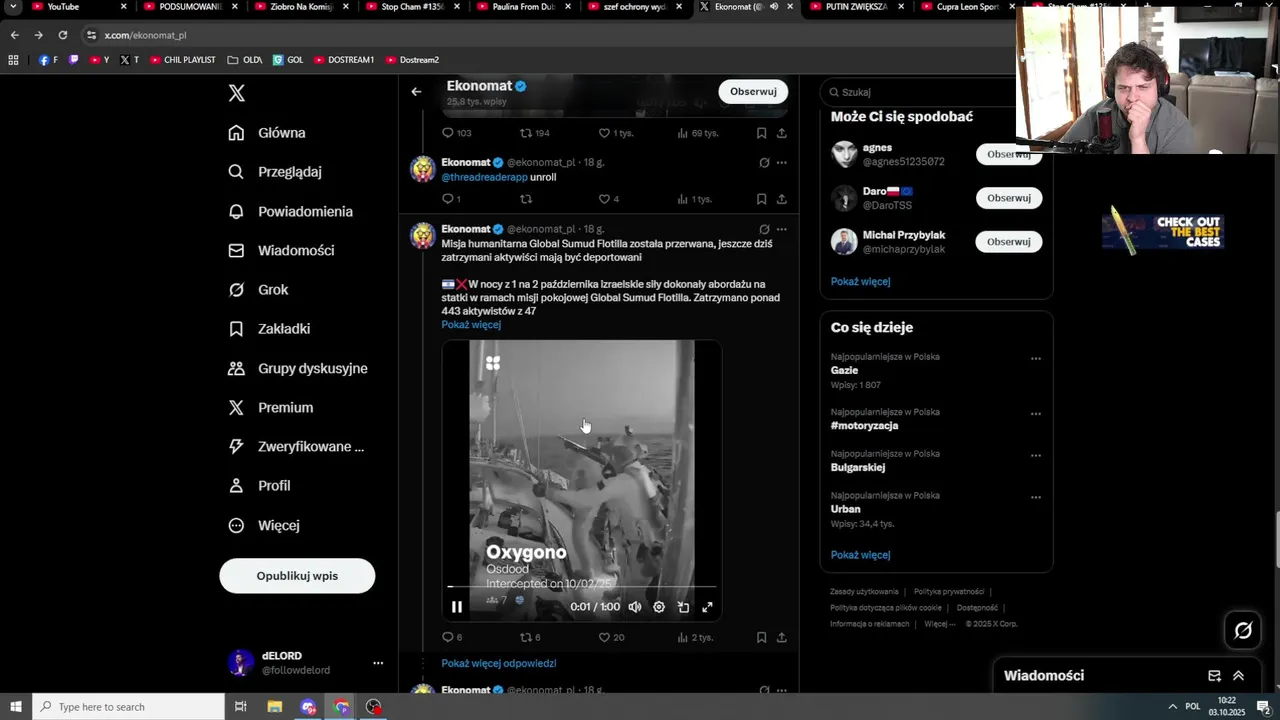1280x720 pixels.
Task: Open Zakładki in the sidebar
Action: [x=269, y=329]
